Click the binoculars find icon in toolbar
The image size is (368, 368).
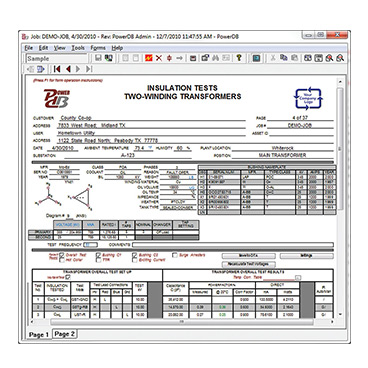tap(215, 58)
